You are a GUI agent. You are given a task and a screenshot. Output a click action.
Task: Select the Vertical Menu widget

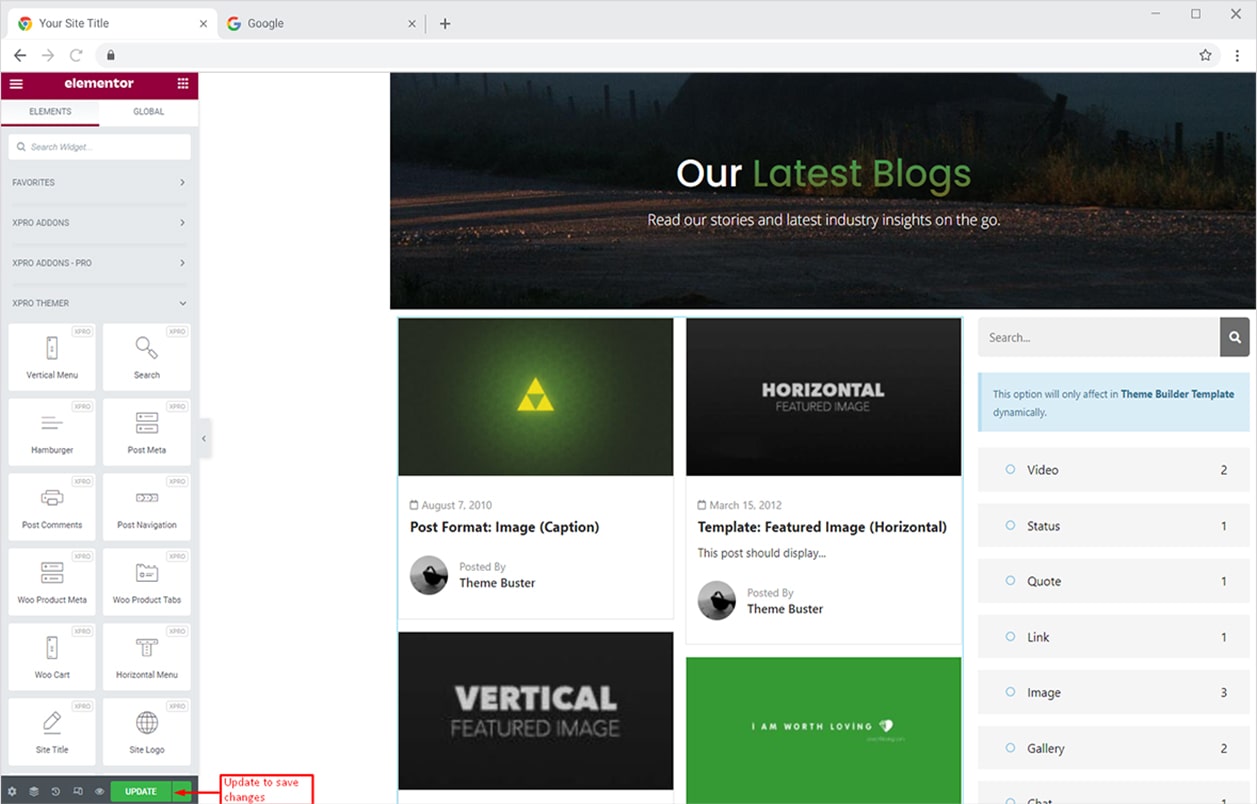pos(52,356)
